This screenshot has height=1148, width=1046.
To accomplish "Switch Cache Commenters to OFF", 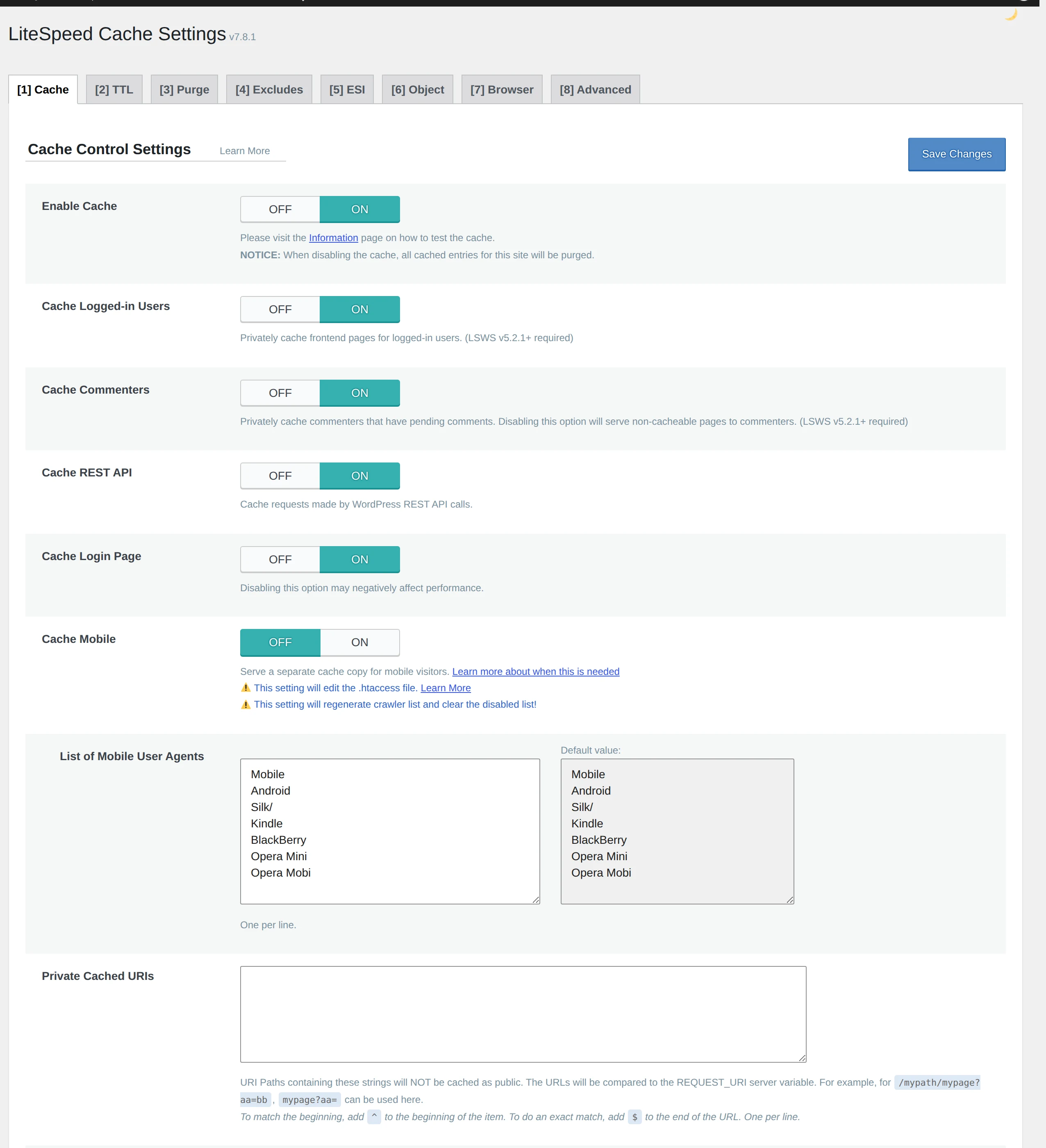I will 280,393.
